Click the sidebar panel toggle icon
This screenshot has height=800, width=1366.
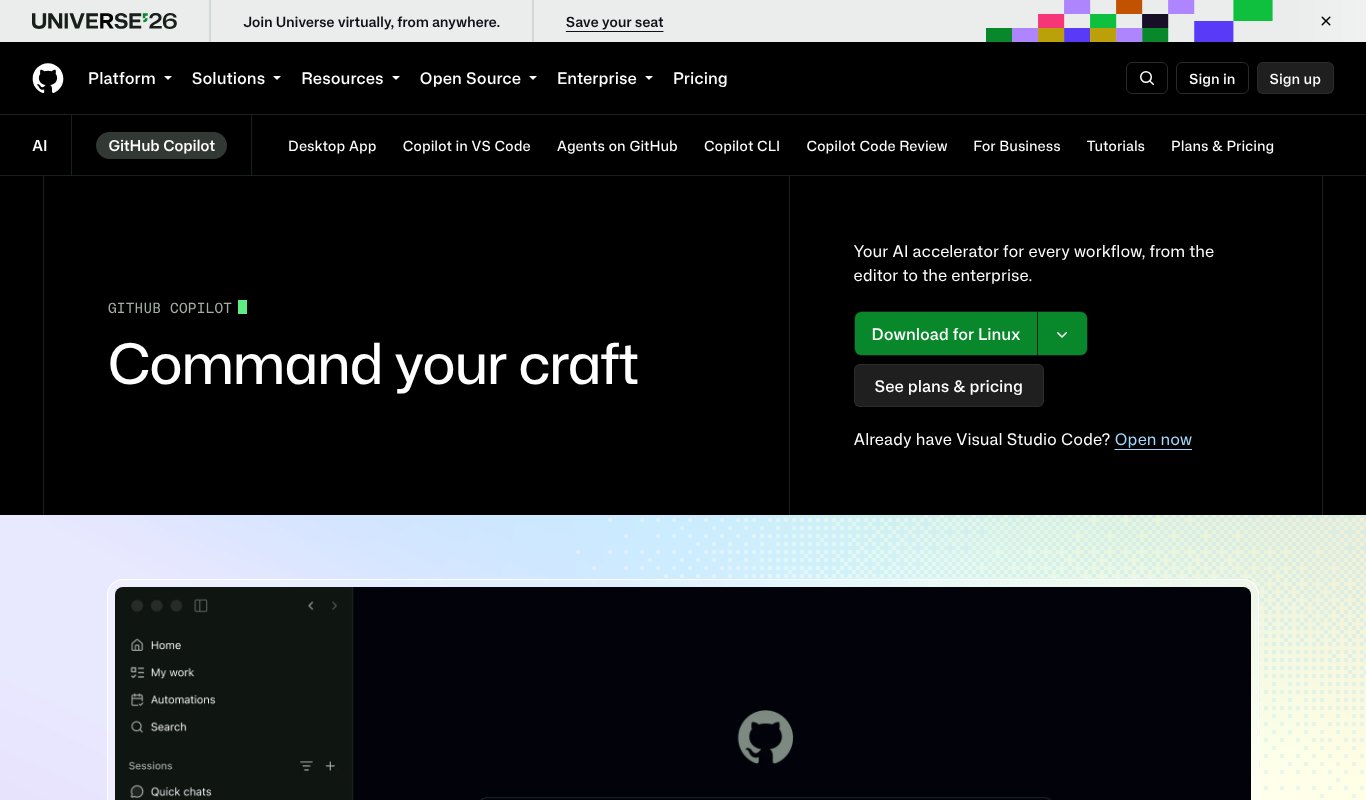201,606
